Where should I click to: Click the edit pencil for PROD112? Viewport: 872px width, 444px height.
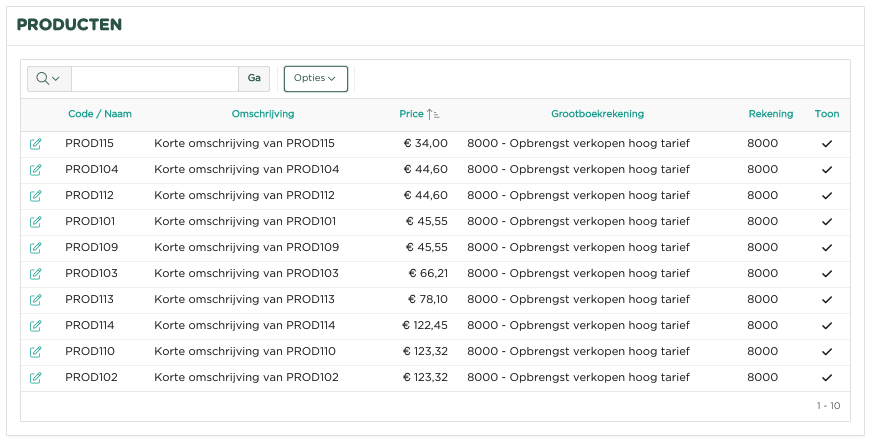[x=36, y=196]
